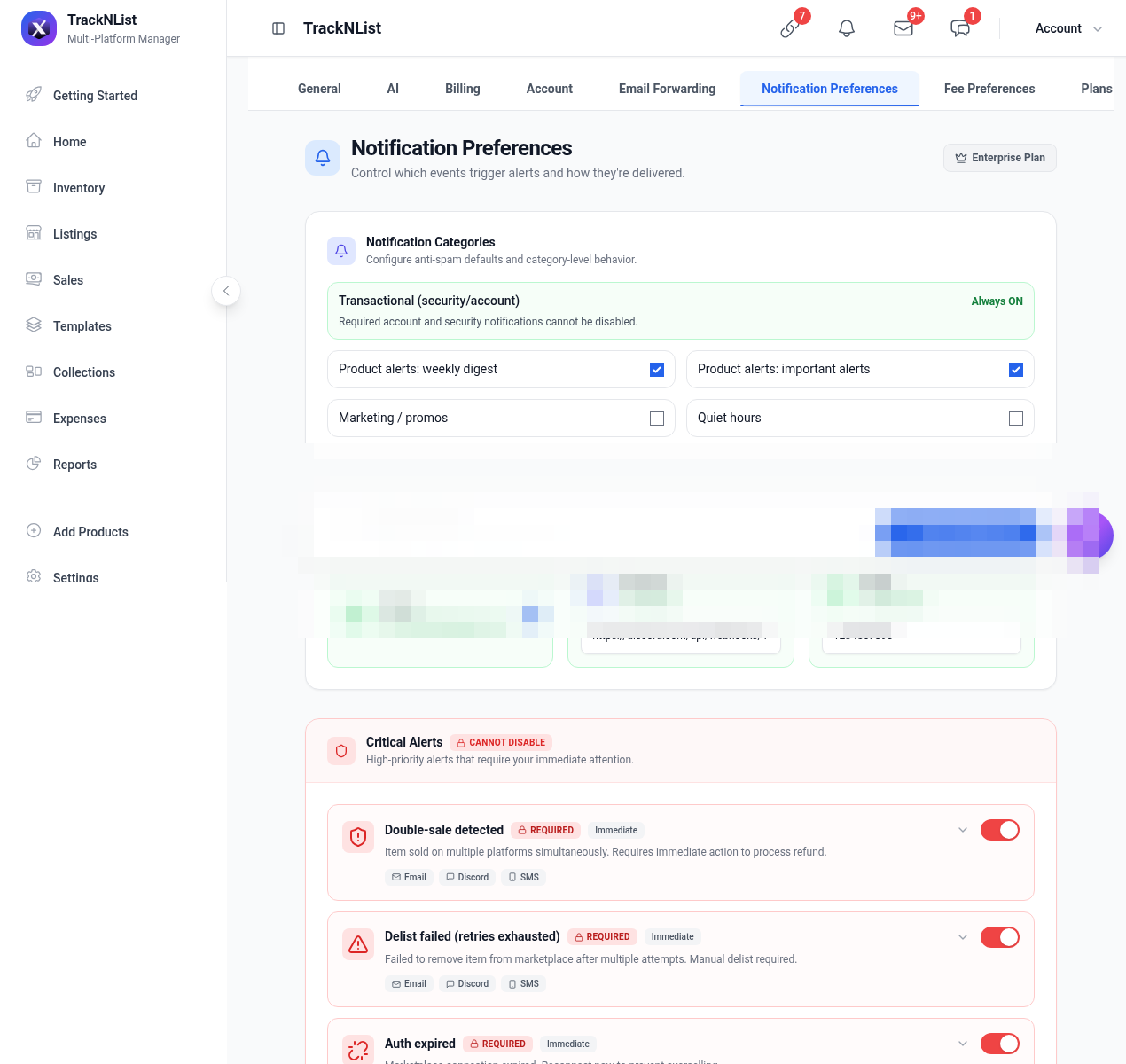This screenshot has height=1064, width=1126.
Task: Click Immediate tag on Delist failed
Action: 672,936
